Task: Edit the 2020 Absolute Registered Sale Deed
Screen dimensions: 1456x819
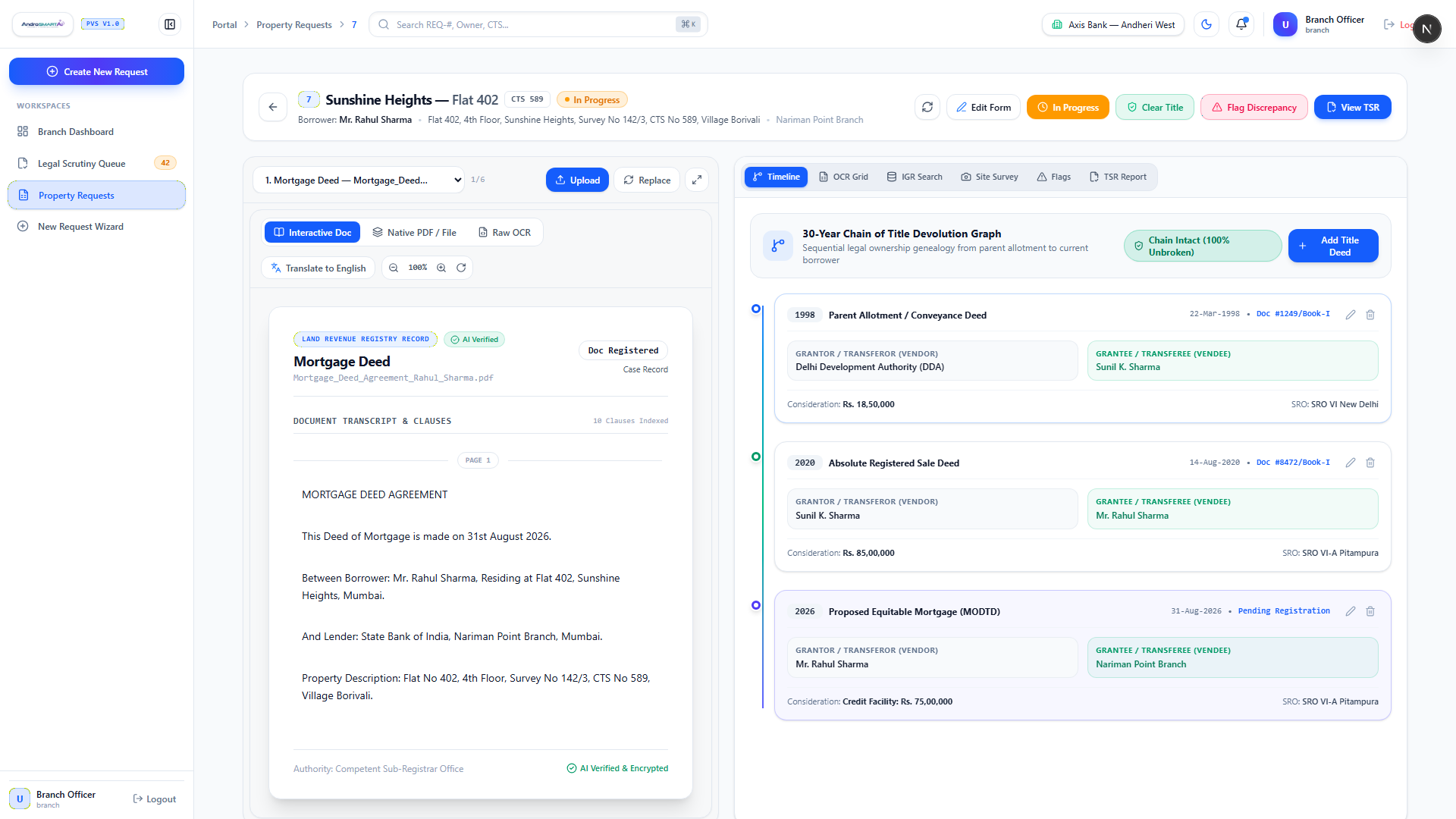Action: (x=1351, y=463)
